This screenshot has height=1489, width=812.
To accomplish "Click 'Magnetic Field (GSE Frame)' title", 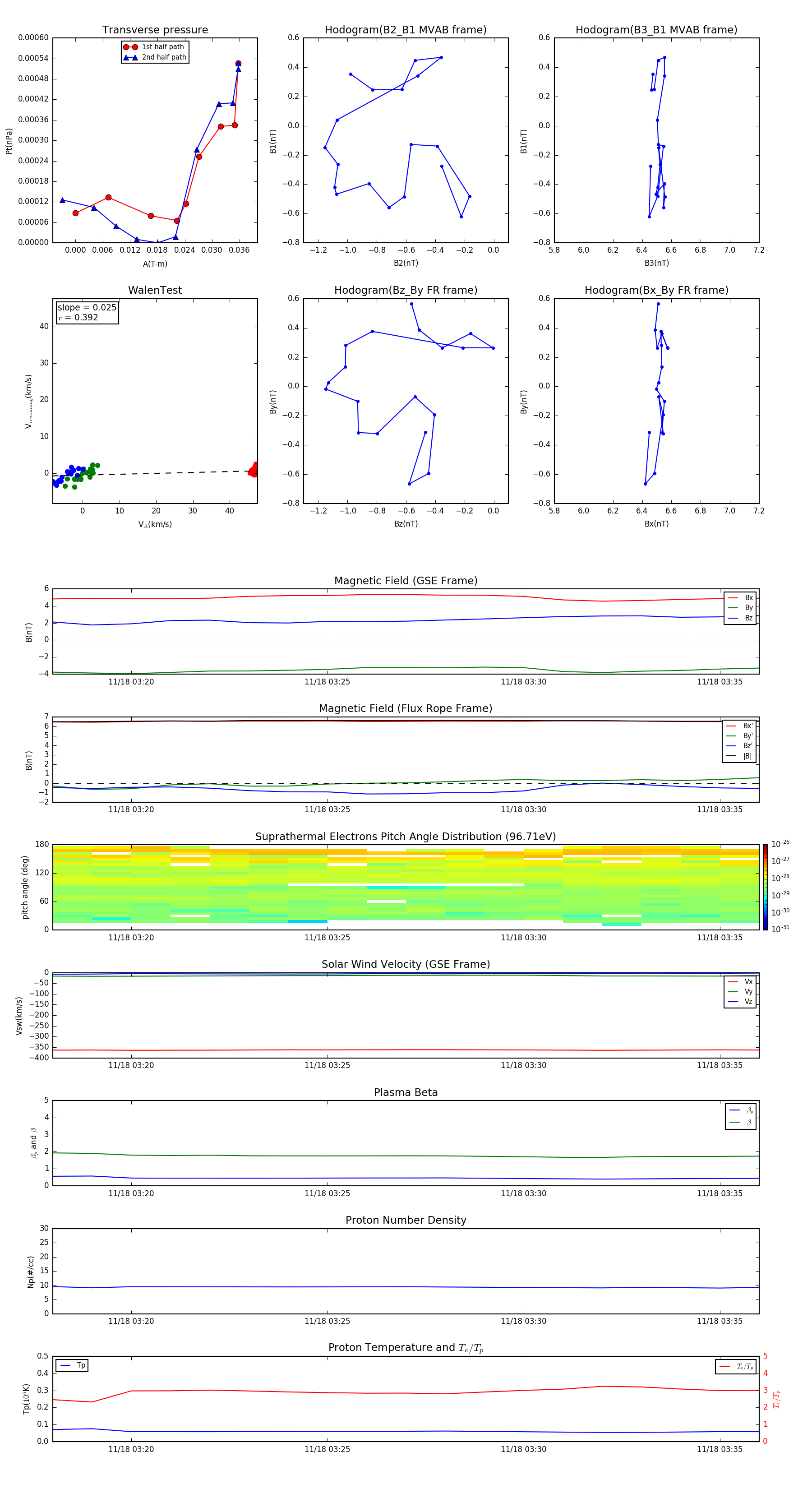I will [406, 581].
